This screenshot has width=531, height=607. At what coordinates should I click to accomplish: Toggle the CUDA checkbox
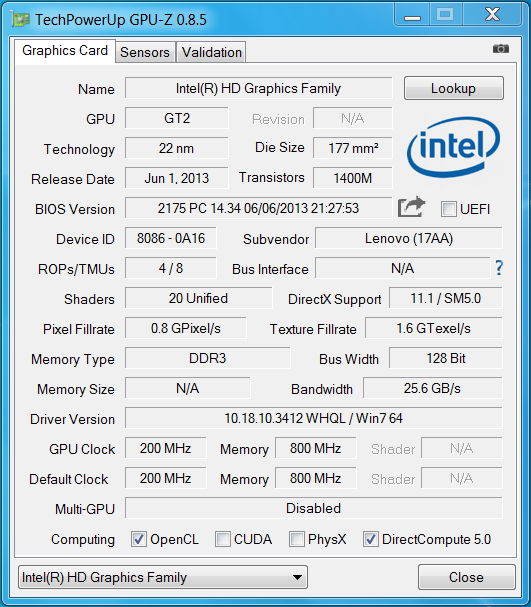click(x=223, y=539)
